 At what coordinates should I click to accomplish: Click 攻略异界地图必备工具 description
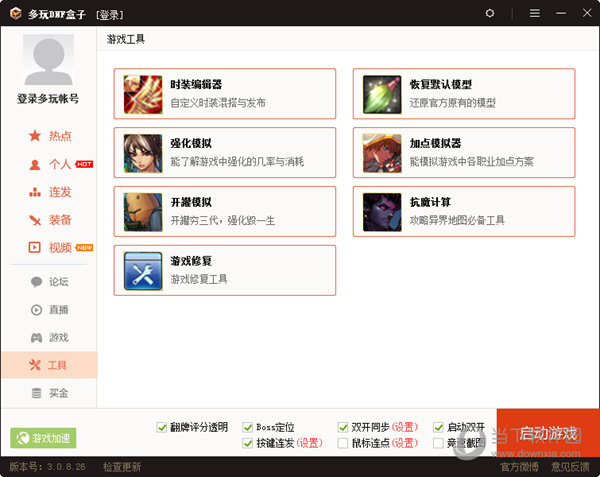457,221
